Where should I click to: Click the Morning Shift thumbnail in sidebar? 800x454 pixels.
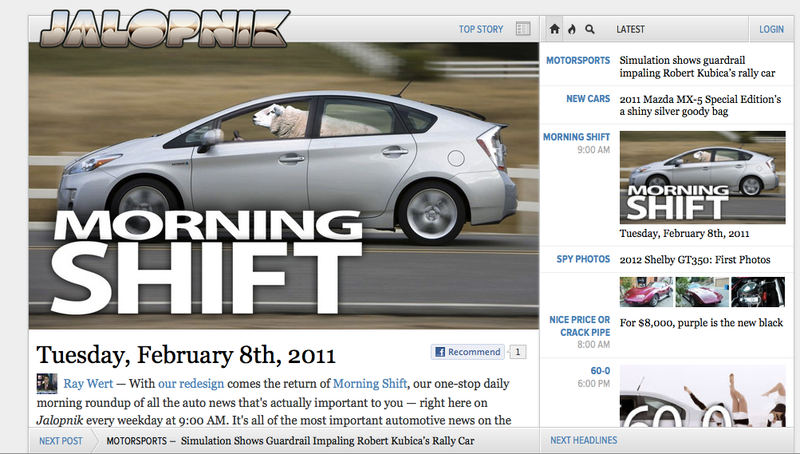(x=703, y=178)
